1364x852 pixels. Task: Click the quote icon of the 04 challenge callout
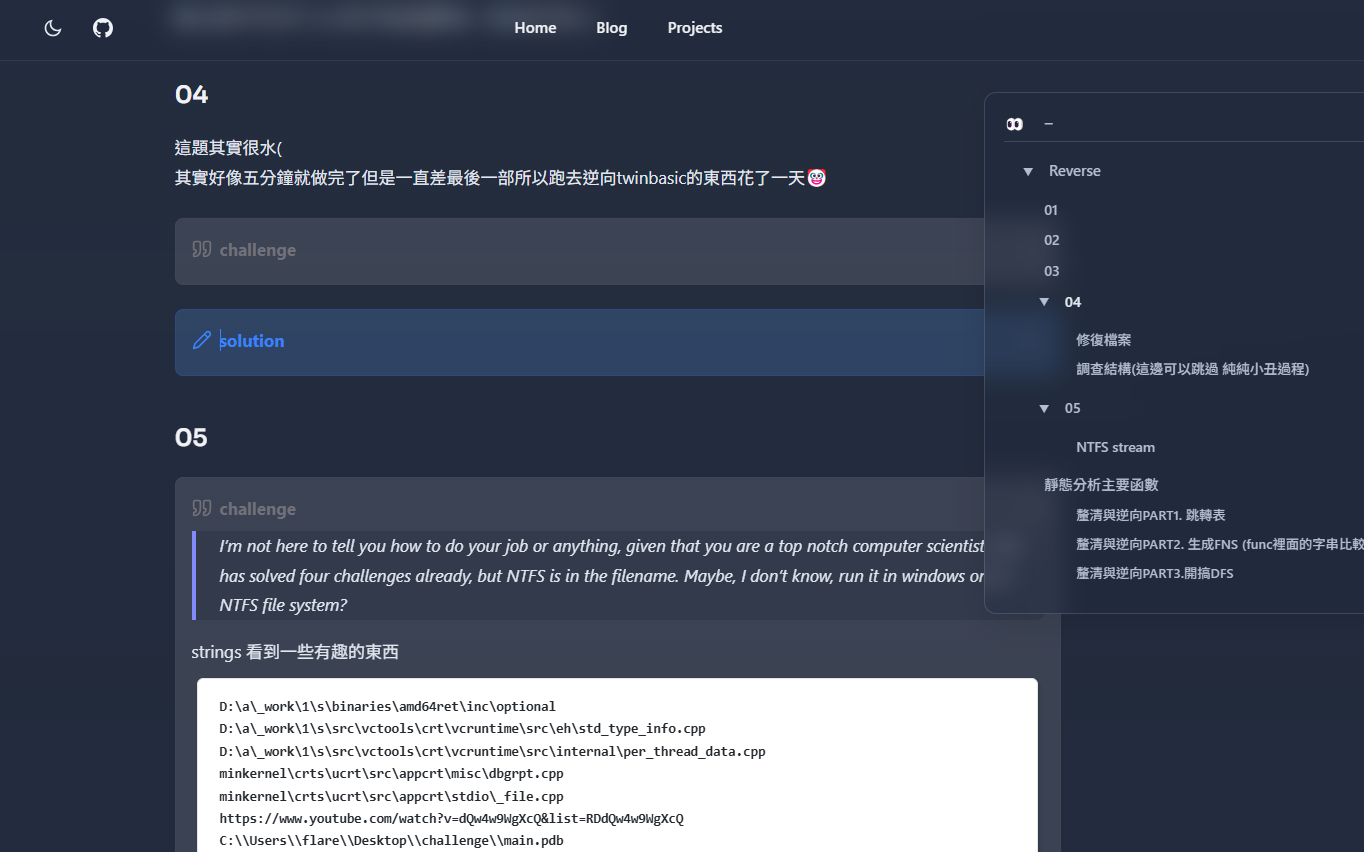click(202, 249)
